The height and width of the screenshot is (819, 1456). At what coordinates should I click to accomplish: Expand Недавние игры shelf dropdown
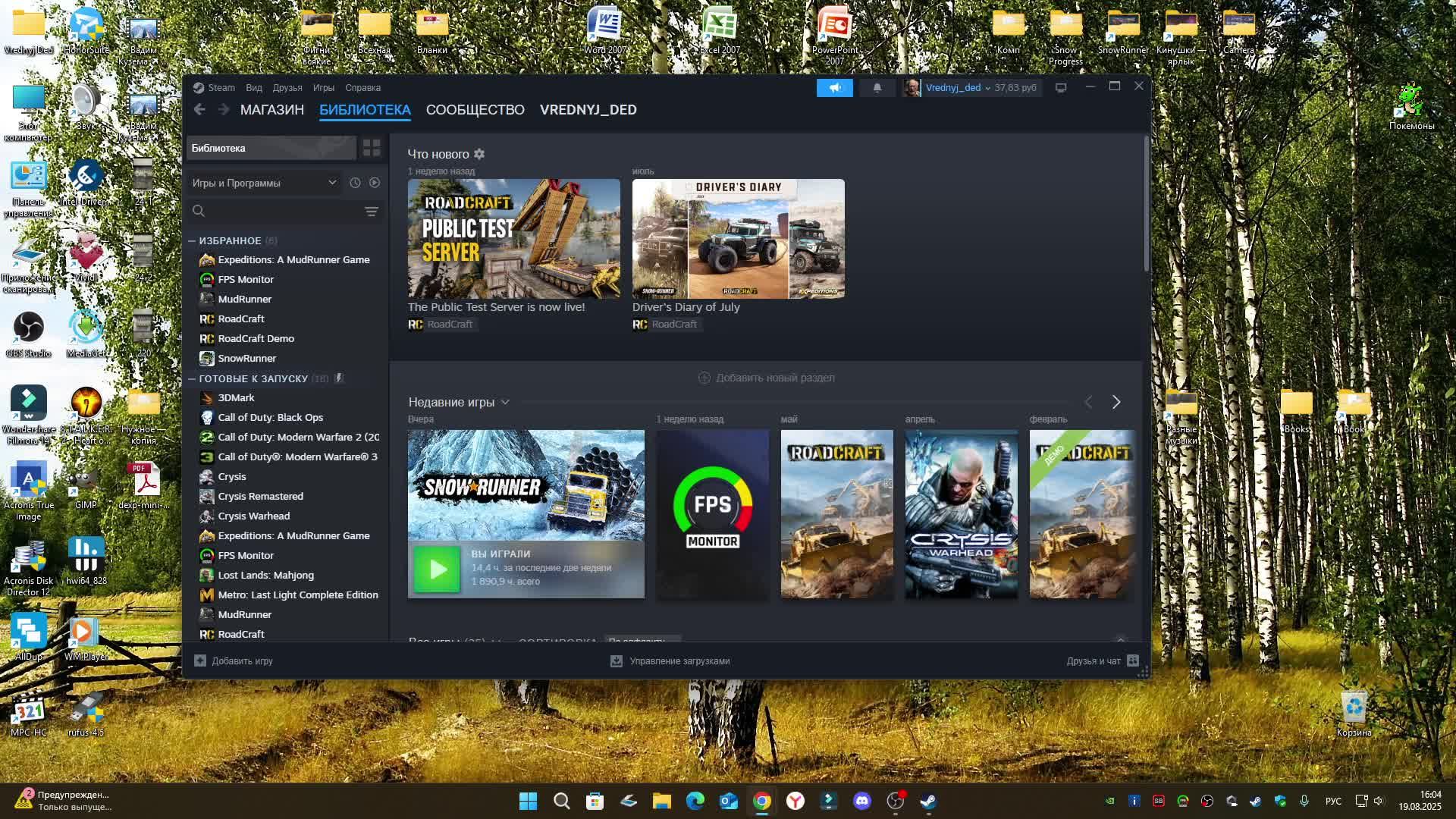[x=505, y=402]
